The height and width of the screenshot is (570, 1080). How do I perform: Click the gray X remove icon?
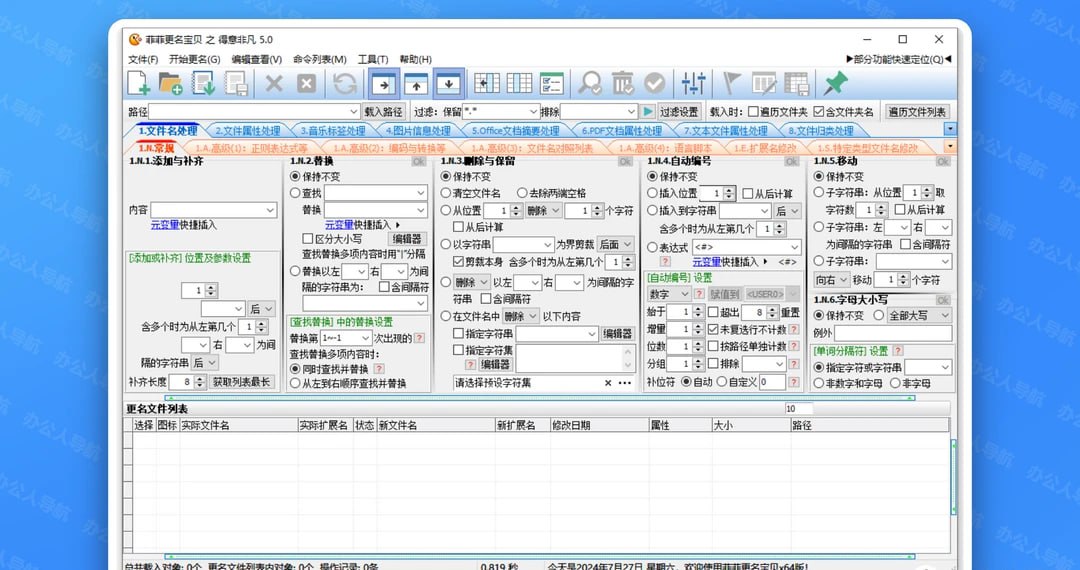pos(274,84)
